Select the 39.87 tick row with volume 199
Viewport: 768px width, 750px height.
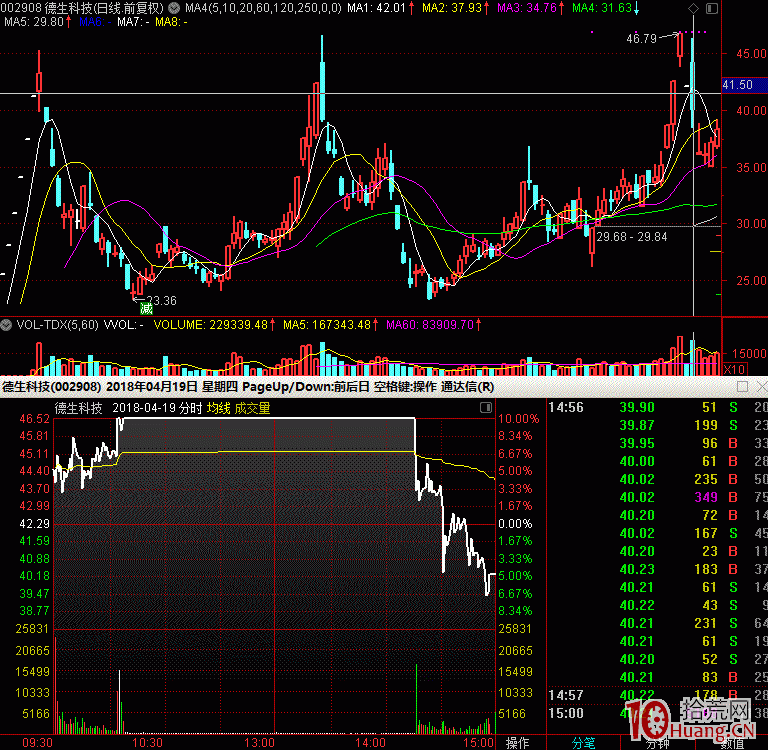tap(657, 425)
